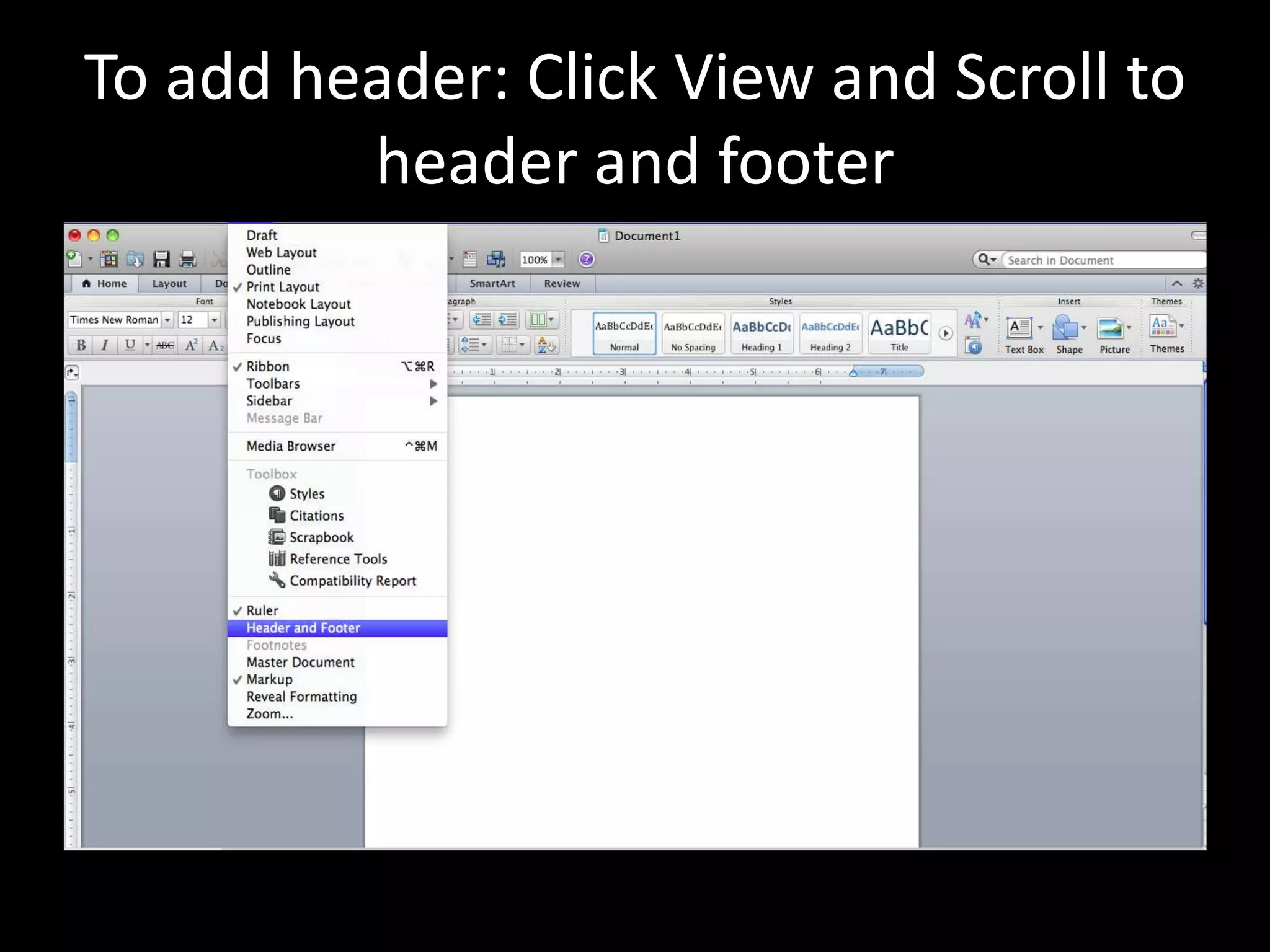Toggle Print Layout checked view
The height and width of the screenshot is (952, 1270).
(x=337, y=287)
